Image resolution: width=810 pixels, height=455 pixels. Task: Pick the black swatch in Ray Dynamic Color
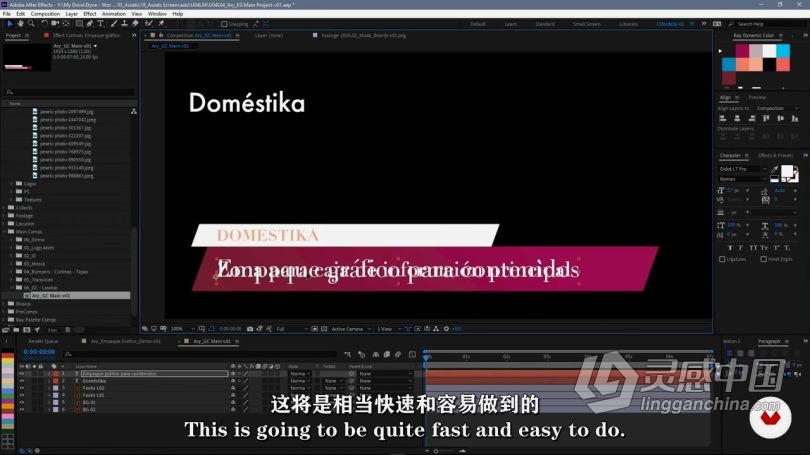pyautogui.click(x=770, y=64)
